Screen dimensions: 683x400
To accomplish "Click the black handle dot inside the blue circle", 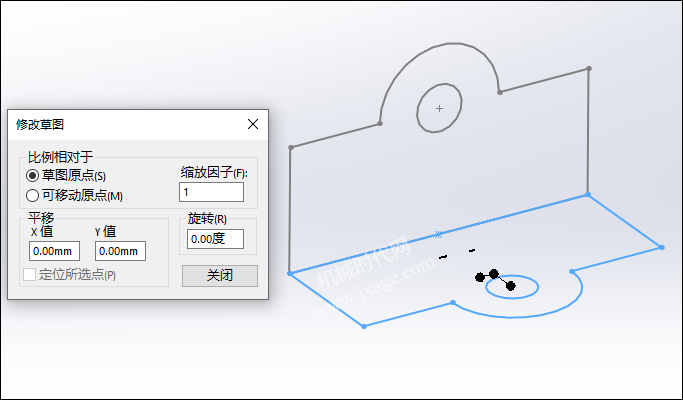I will click(x=511, y=286).
